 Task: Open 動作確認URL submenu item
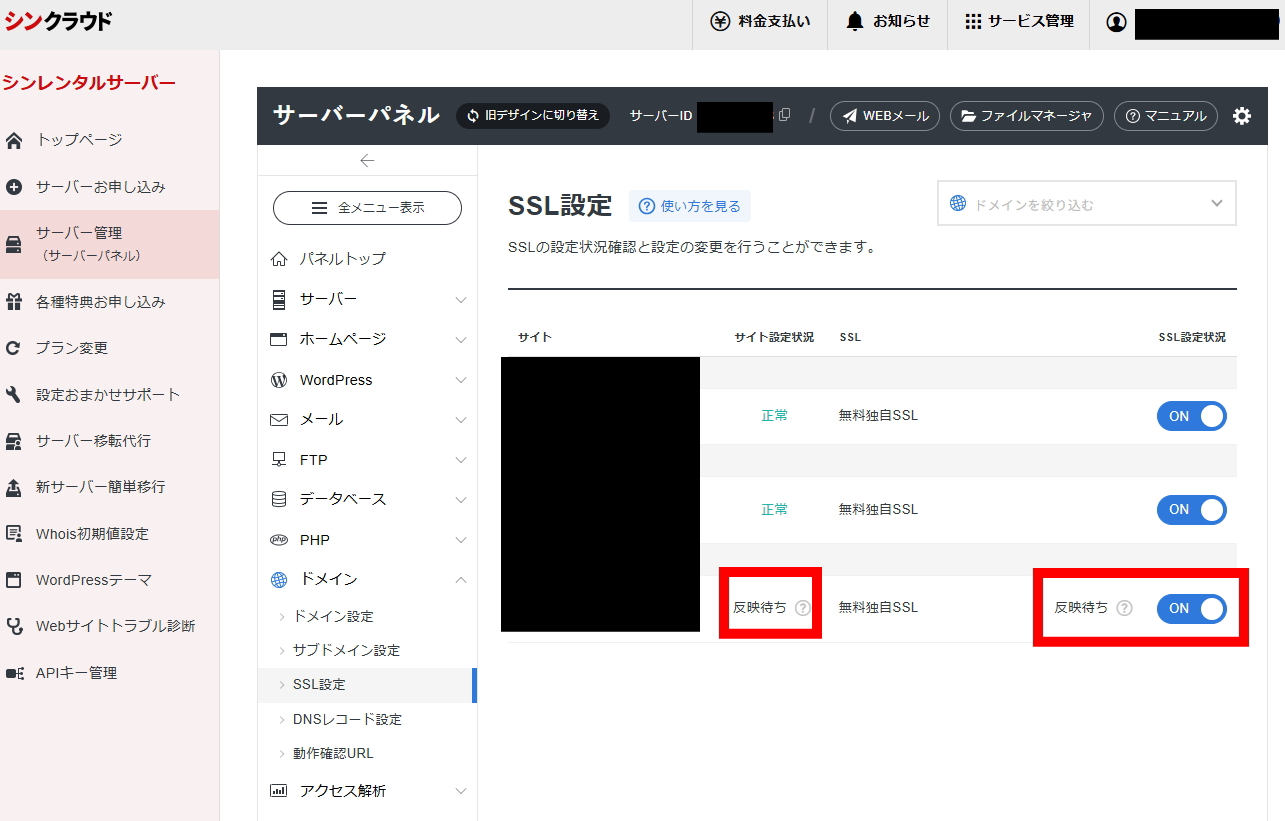(333, 754)
